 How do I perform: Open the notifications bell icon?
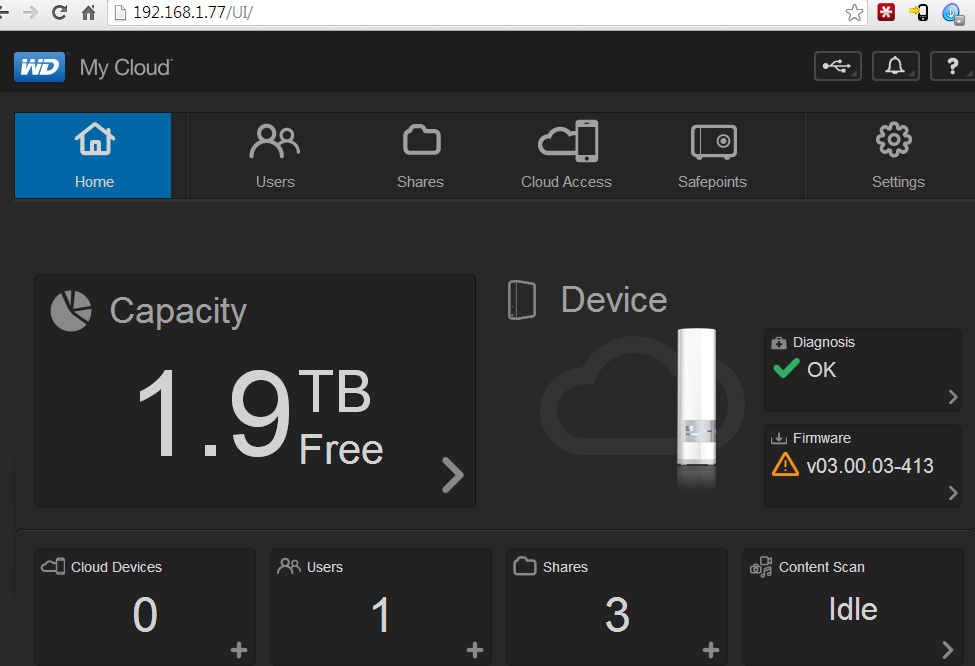coord(895,67)
